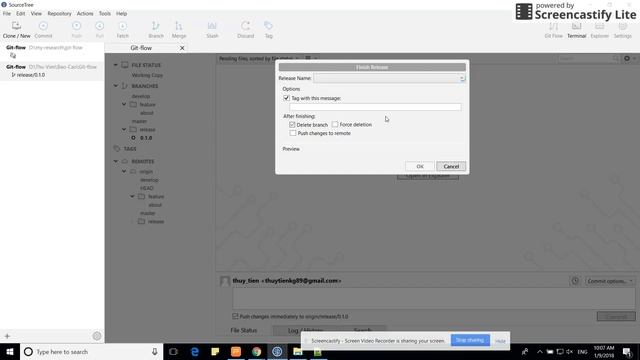
Task: Switch to the Git-flow repository tab
Action: (x=141, y=48)
